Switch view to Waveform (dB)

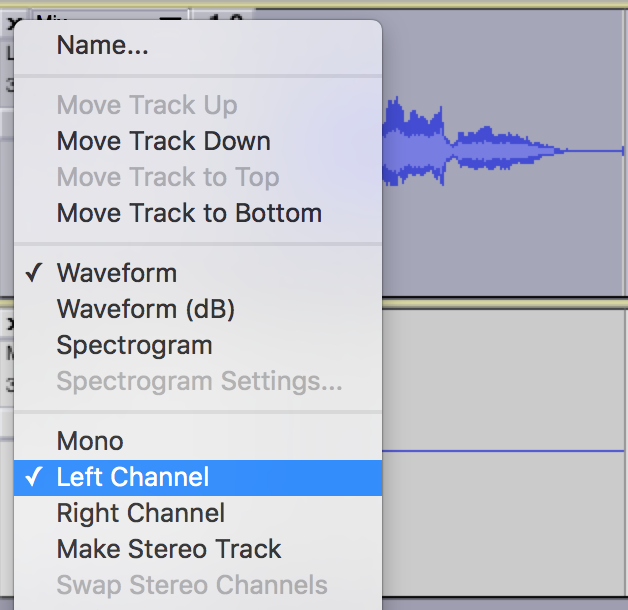coord(145,309)
